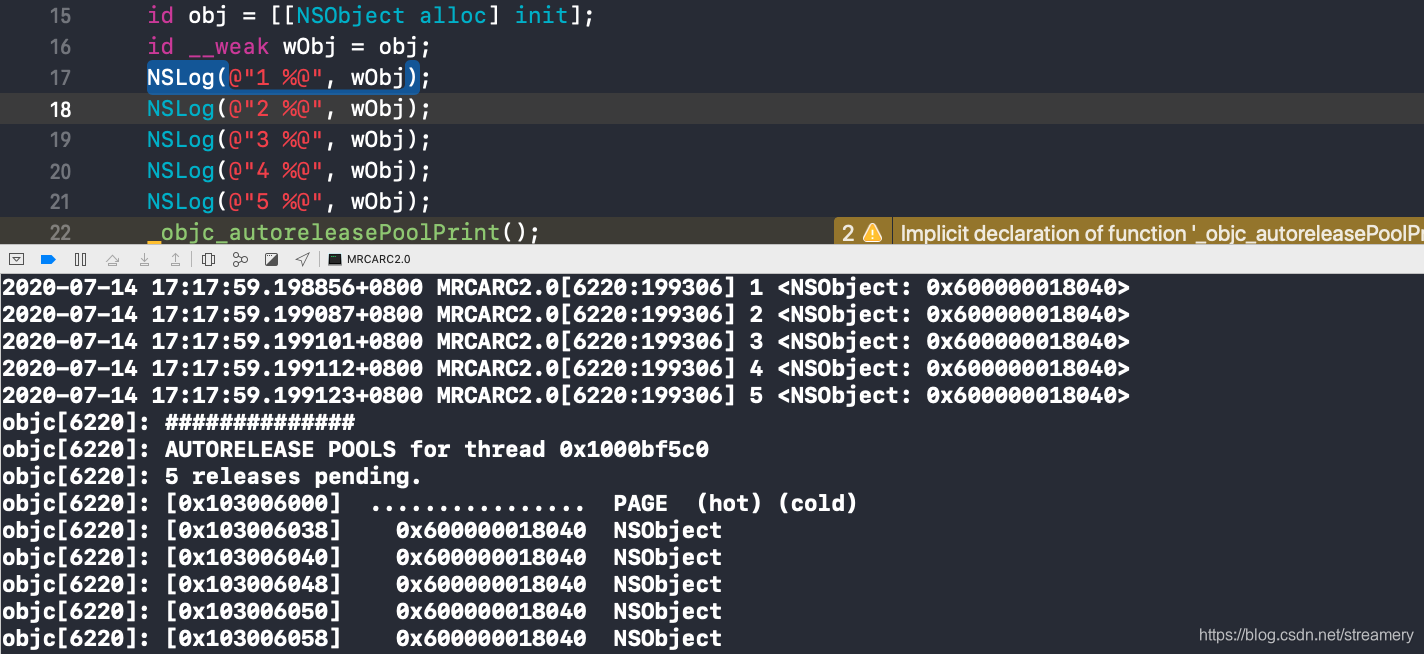Screen dimensions: 1424x654
Task: Click line number 20 in the gutter
Action: click(x=60, y=171)
